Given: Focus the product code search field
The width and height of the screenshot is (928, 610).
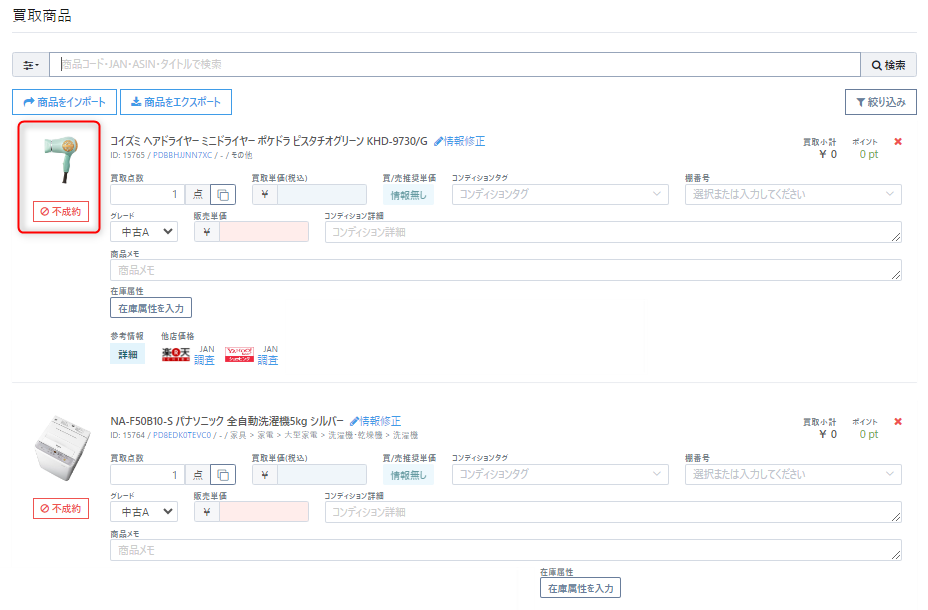Looking at the screenshot, I should pos(455,64).
